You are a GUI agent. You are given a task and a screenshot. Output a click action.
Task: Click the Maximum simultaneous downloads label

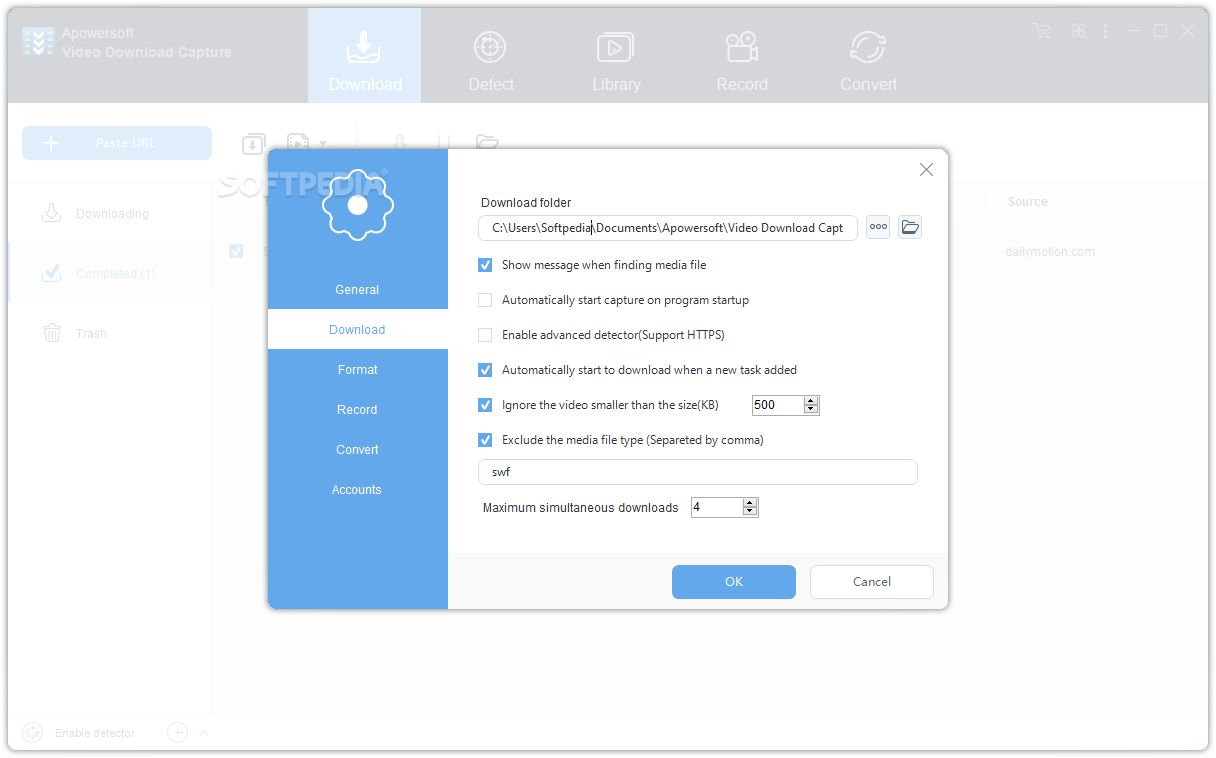(581, 508)
